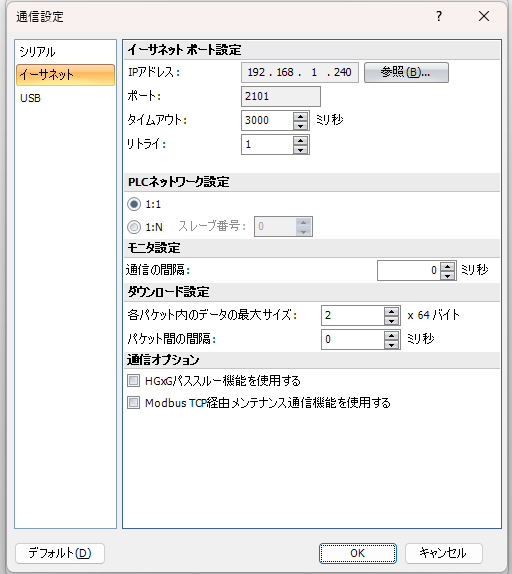Increase the リトライ count with up arrow
512x574 pixels.
(x=300, y=141)
